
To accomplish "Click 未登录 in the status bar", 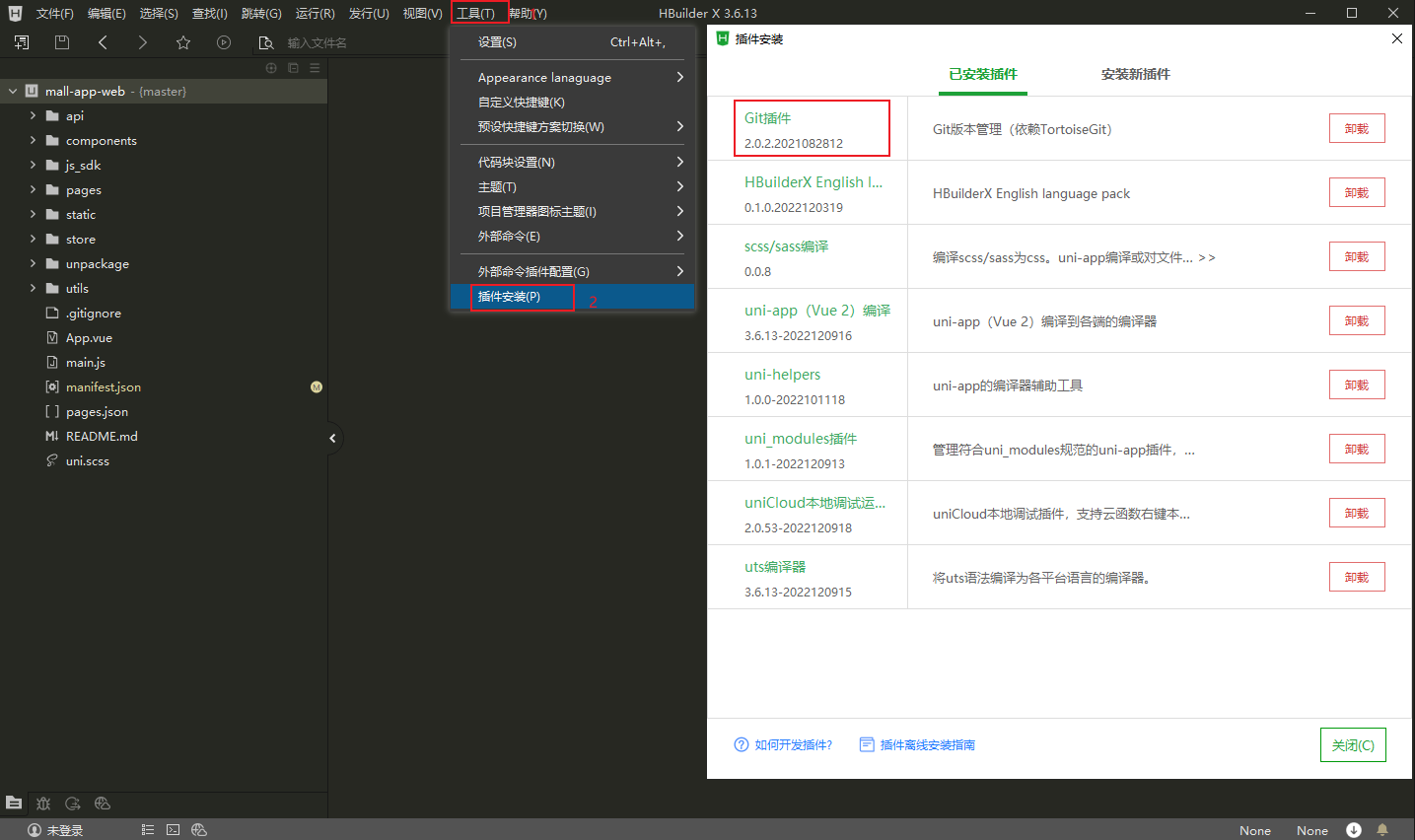I will click(x=65, y=830).
